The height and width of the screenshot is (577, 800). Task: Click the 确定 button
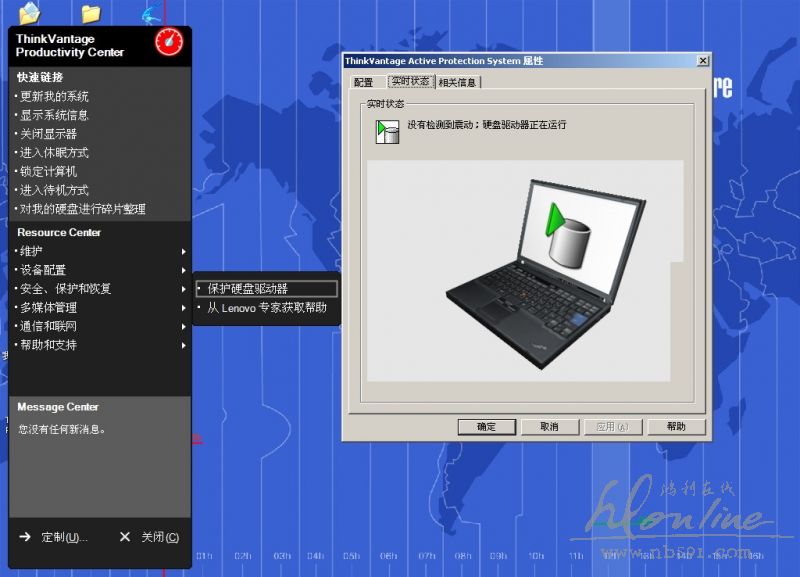(x=487, y=427)
